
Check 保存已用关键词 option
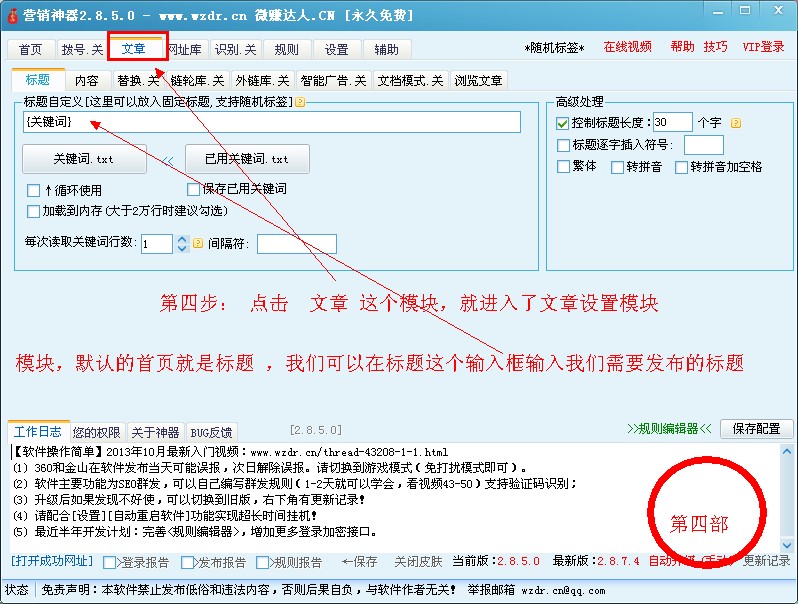pyautogui.click(x=193, y=189)
